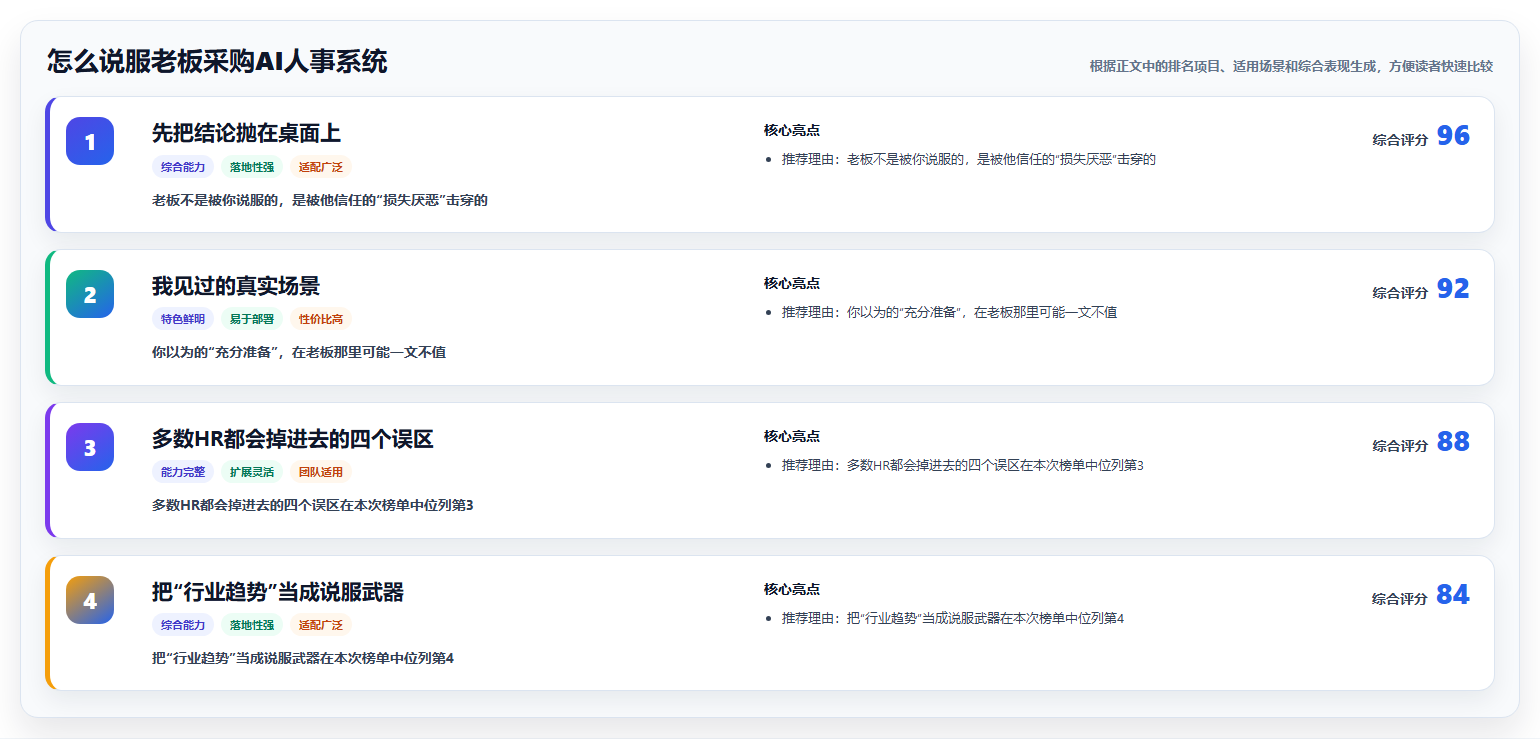1540x739 pixels.
Task: Click 核心亮点 heading in the first card
Action: tap(792, 130)
